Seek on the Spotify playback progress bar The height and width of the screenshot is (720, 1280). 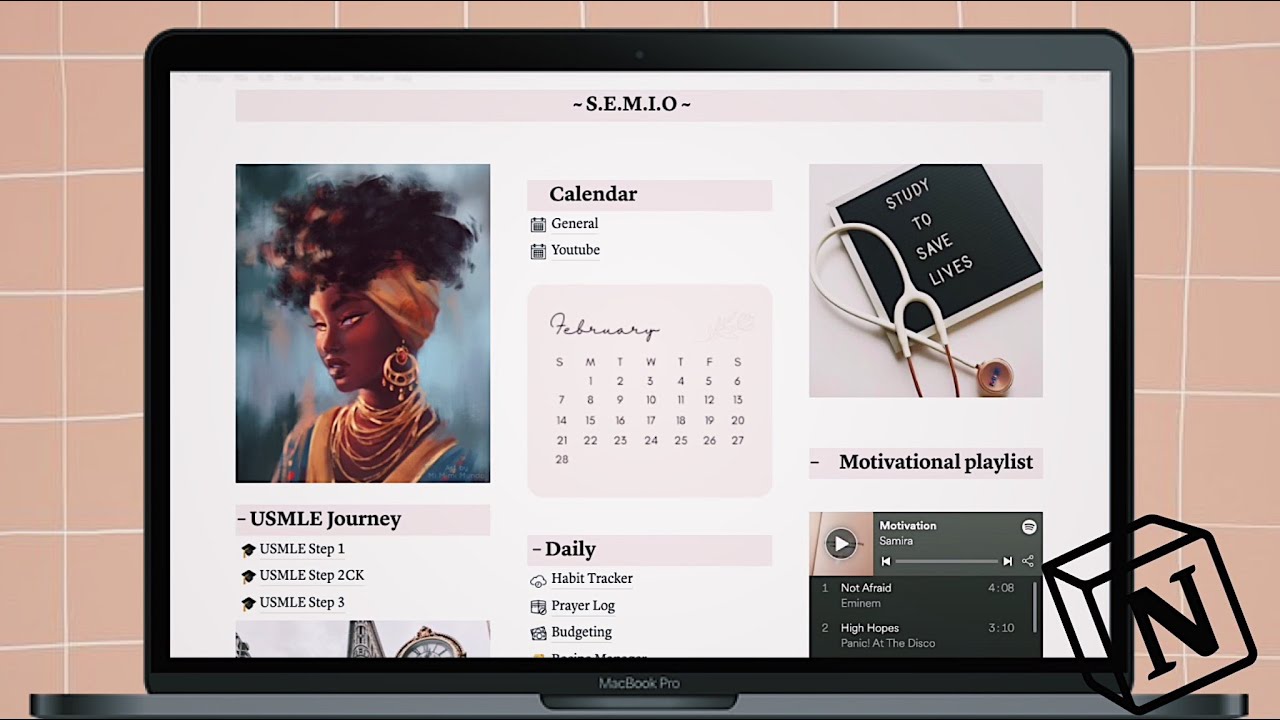pyautogui.click(x=946, y=562)
